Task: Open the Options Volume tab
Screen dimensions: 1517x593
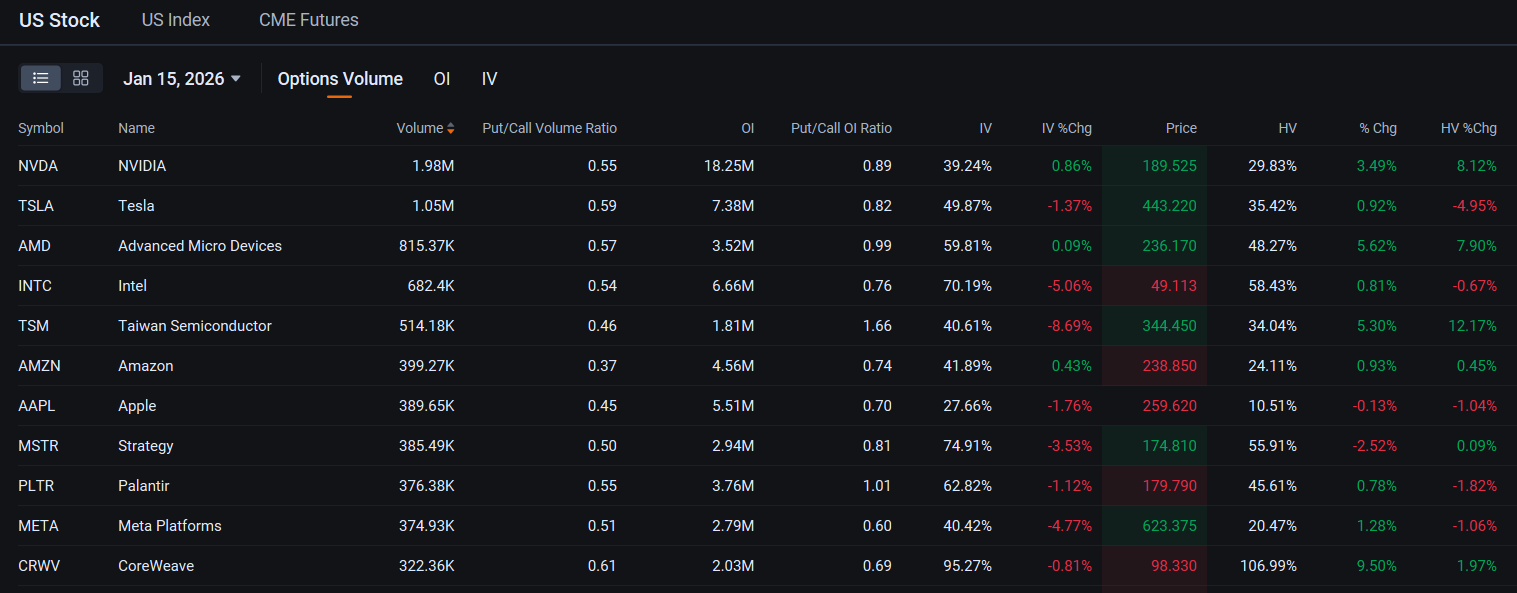Action: pyautogui.click(x=340, y=79)
